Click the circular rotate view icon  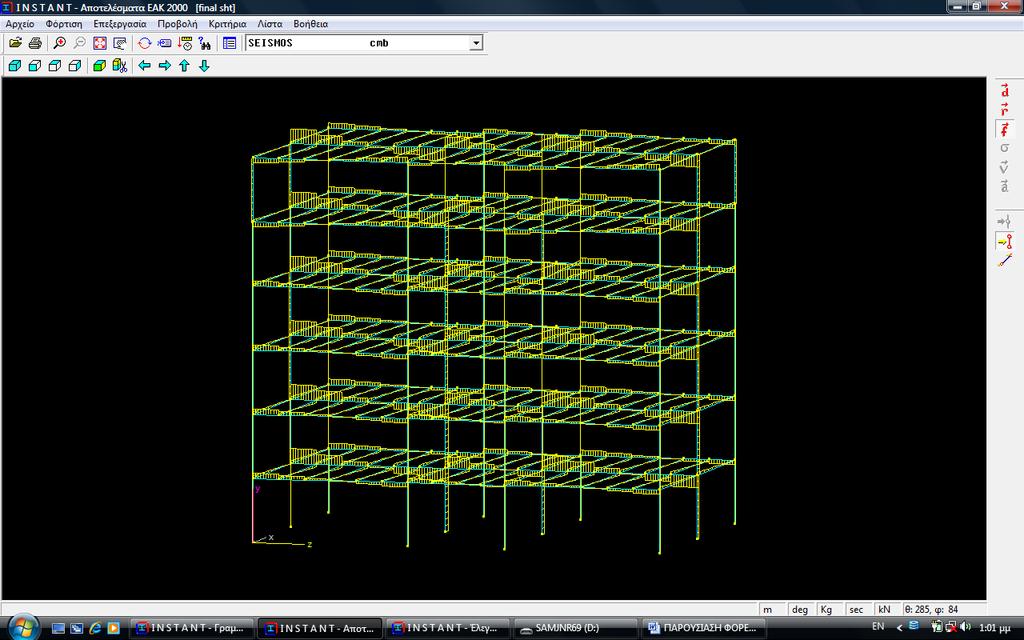144,43
